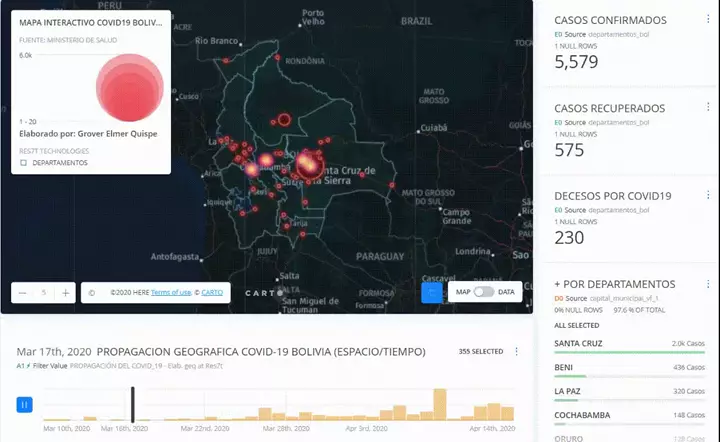The image size is (720, 442).
Task: Click the large Santa Cruz hotspot circle
Action: pos(309,165)
